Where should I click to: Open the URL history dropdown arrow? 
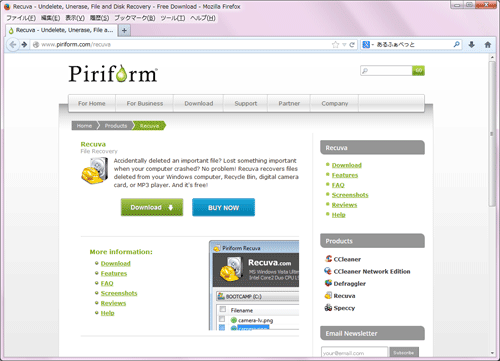344,45
